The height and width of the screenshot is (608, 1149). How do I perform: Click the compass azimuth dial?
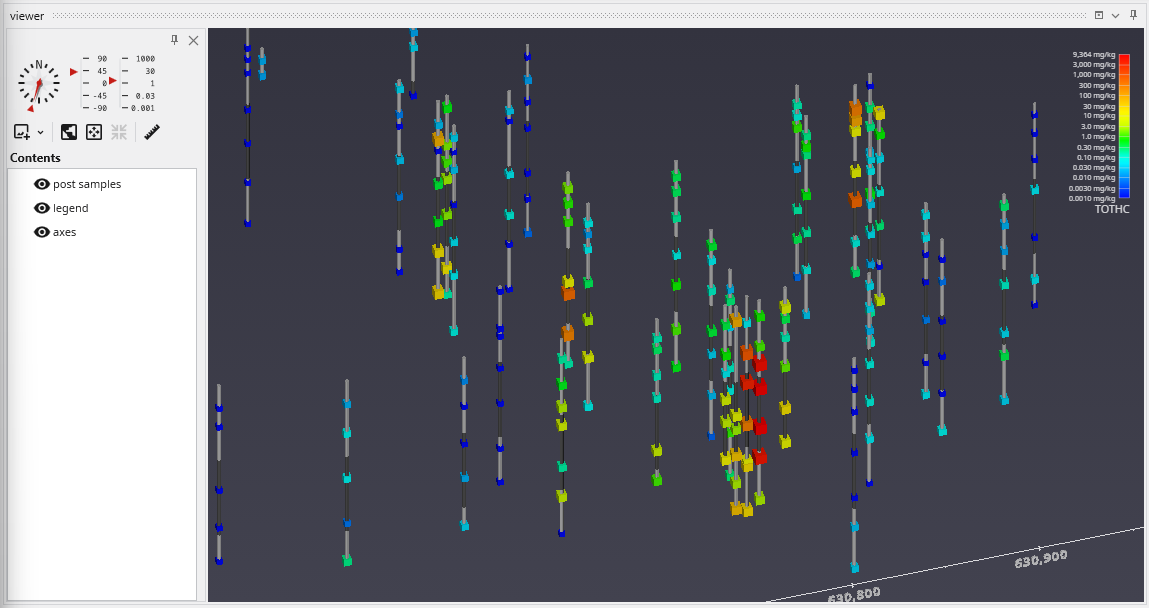point(38,84)
